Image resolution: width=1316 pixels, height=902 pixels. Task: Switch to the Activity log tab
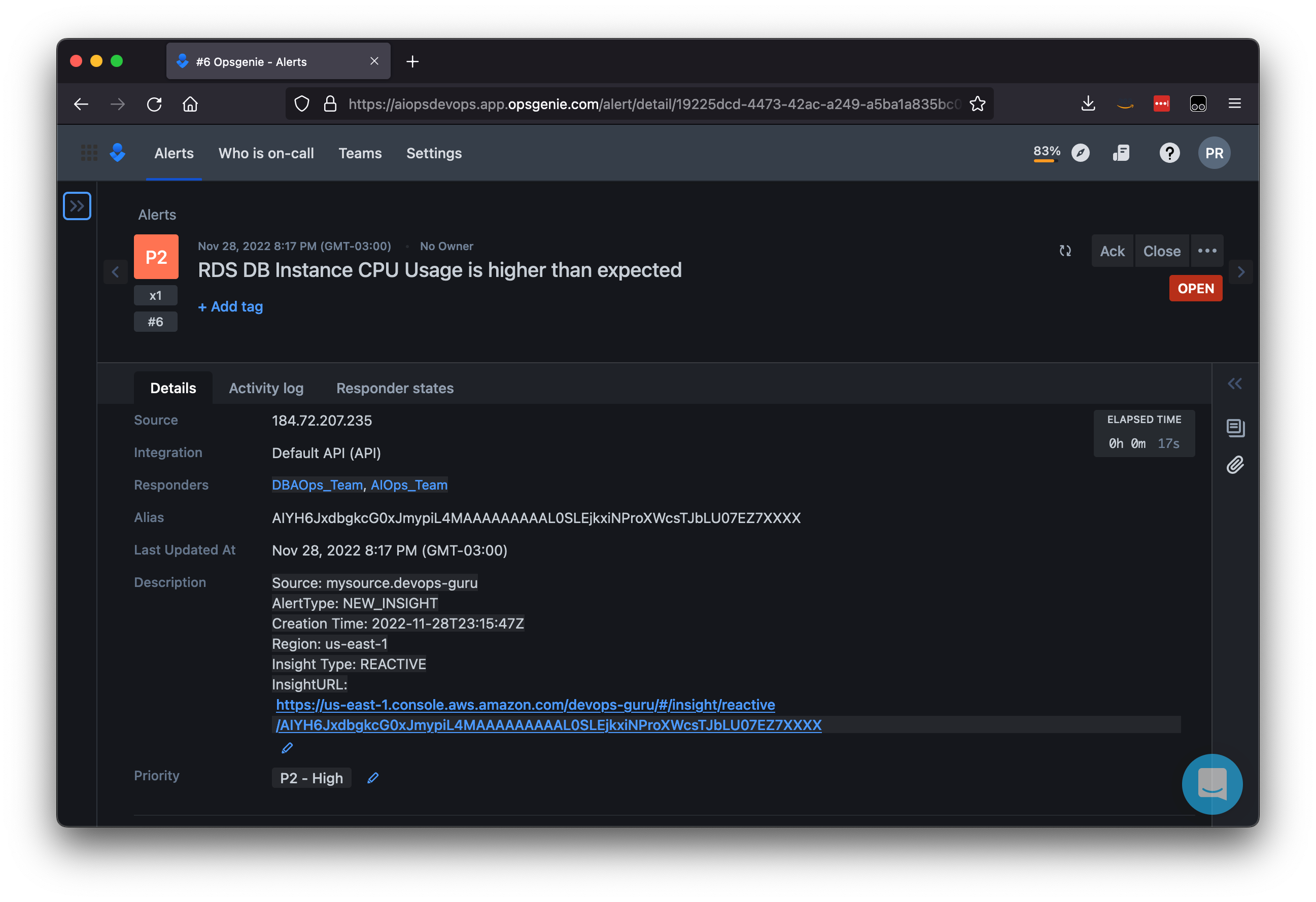[266, 388]
